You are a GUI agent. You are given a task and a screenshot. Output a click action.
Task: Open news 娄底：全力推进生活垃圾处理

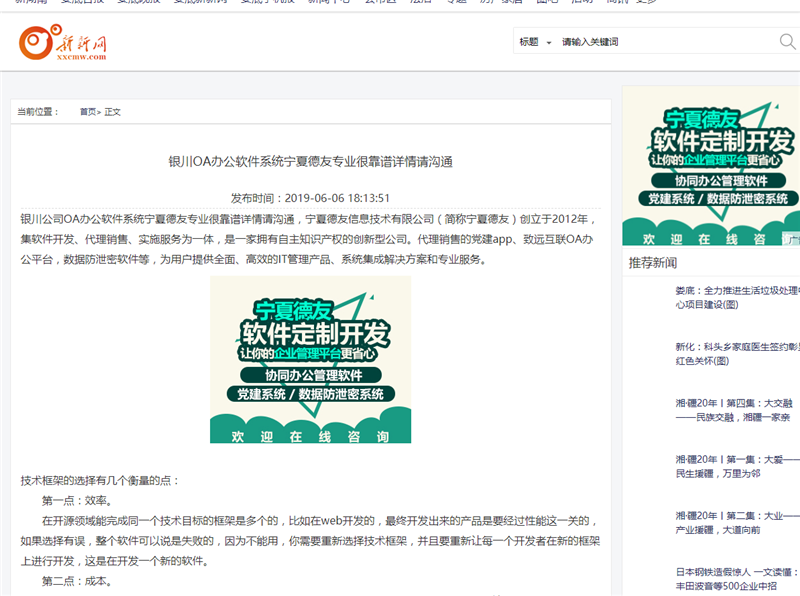(737, 297)
